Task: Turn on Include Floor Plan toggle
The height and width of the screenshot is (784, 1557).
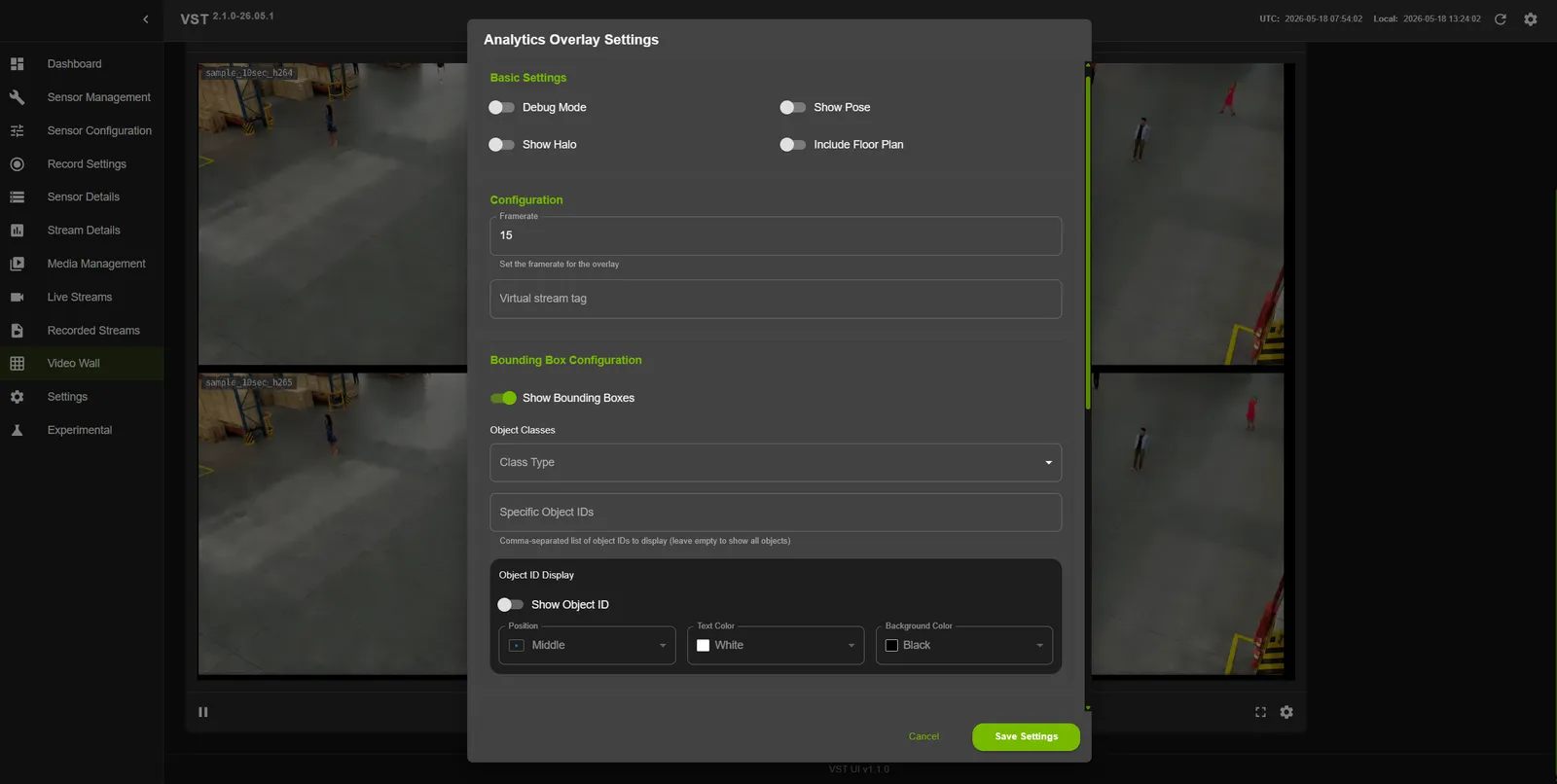Action: click(793, 145)
